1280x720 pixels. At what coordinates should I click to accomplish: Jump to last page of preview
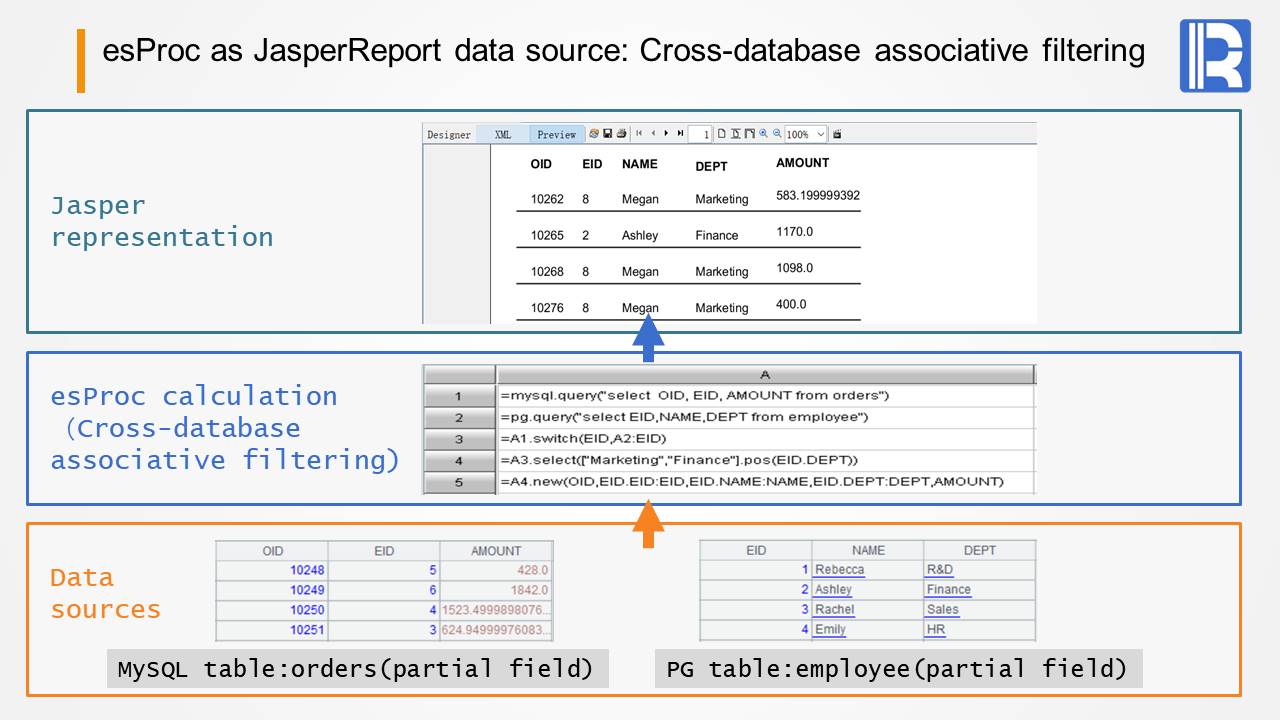click(x=680, y=133)
